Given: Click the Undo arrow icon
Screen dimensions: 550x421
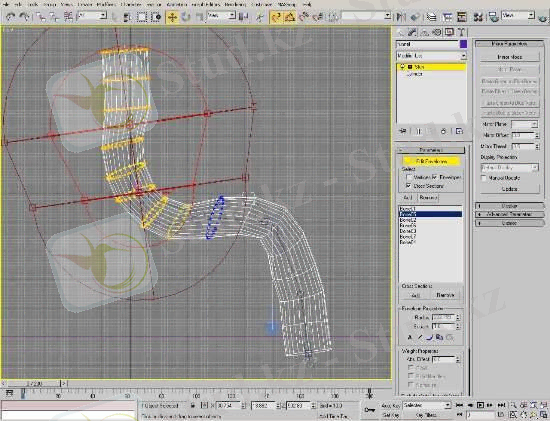Looking at the screenshot, I should tap(11, 16).
